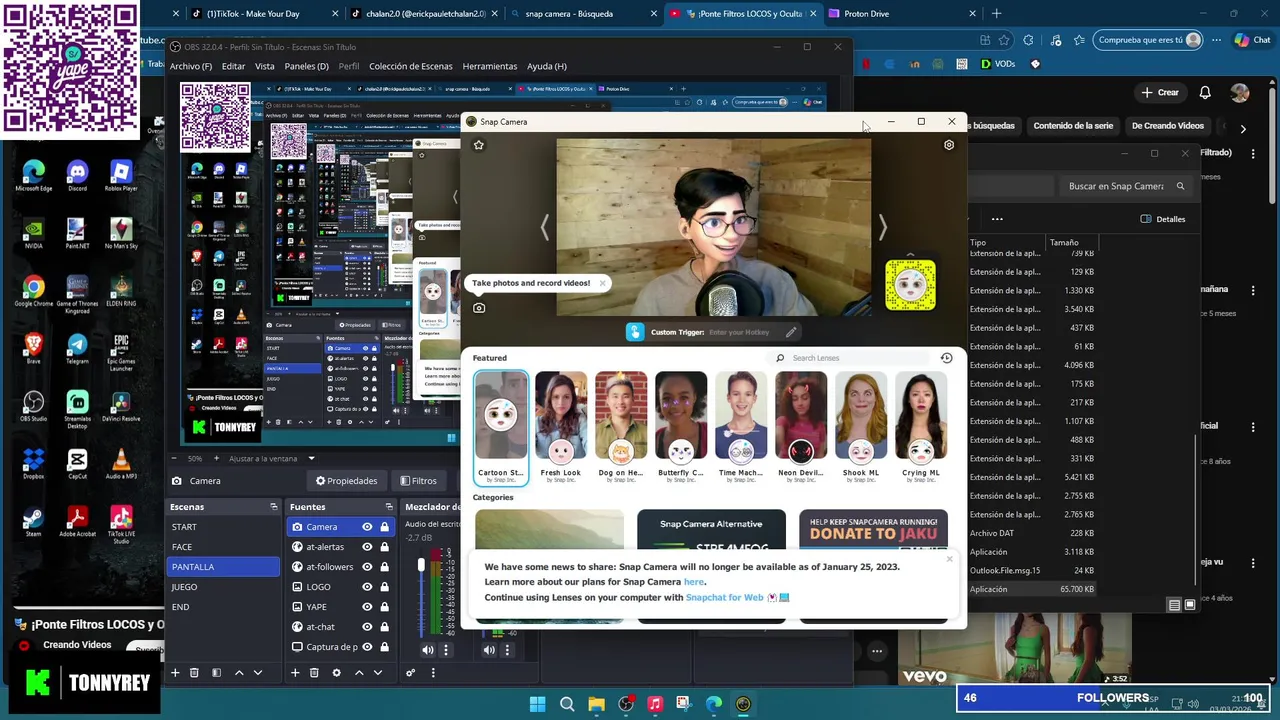The height and width of the screenshot is (720, 1280).
Task: Delete the selected scene with the trash icon
Action: tap(194, 673)
